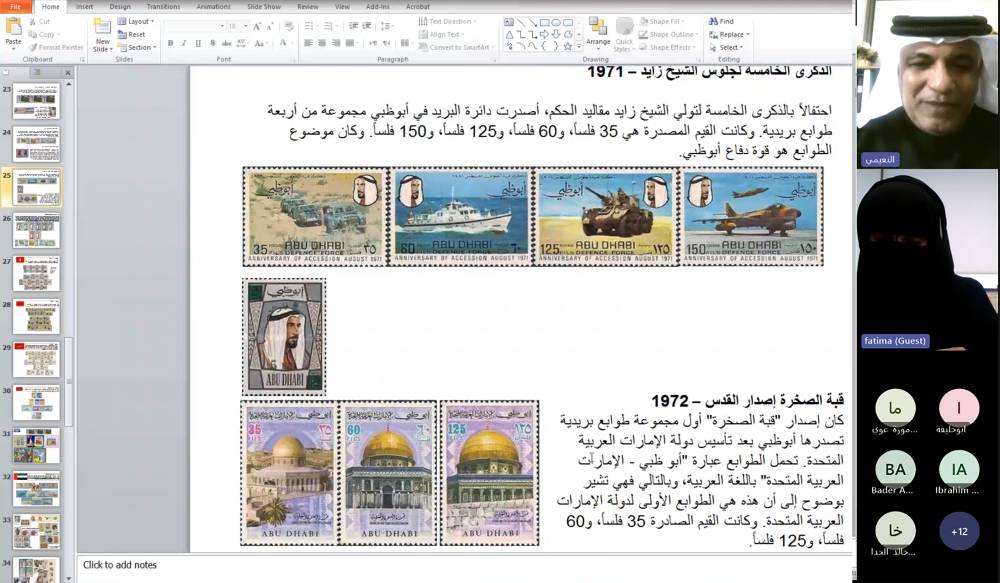Open the Slide Show tab

265,6
